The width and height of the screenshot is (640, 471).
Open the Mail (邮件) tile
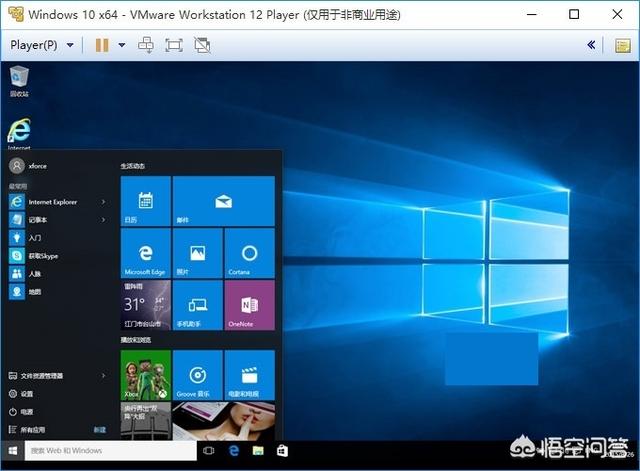coord(224,201)
